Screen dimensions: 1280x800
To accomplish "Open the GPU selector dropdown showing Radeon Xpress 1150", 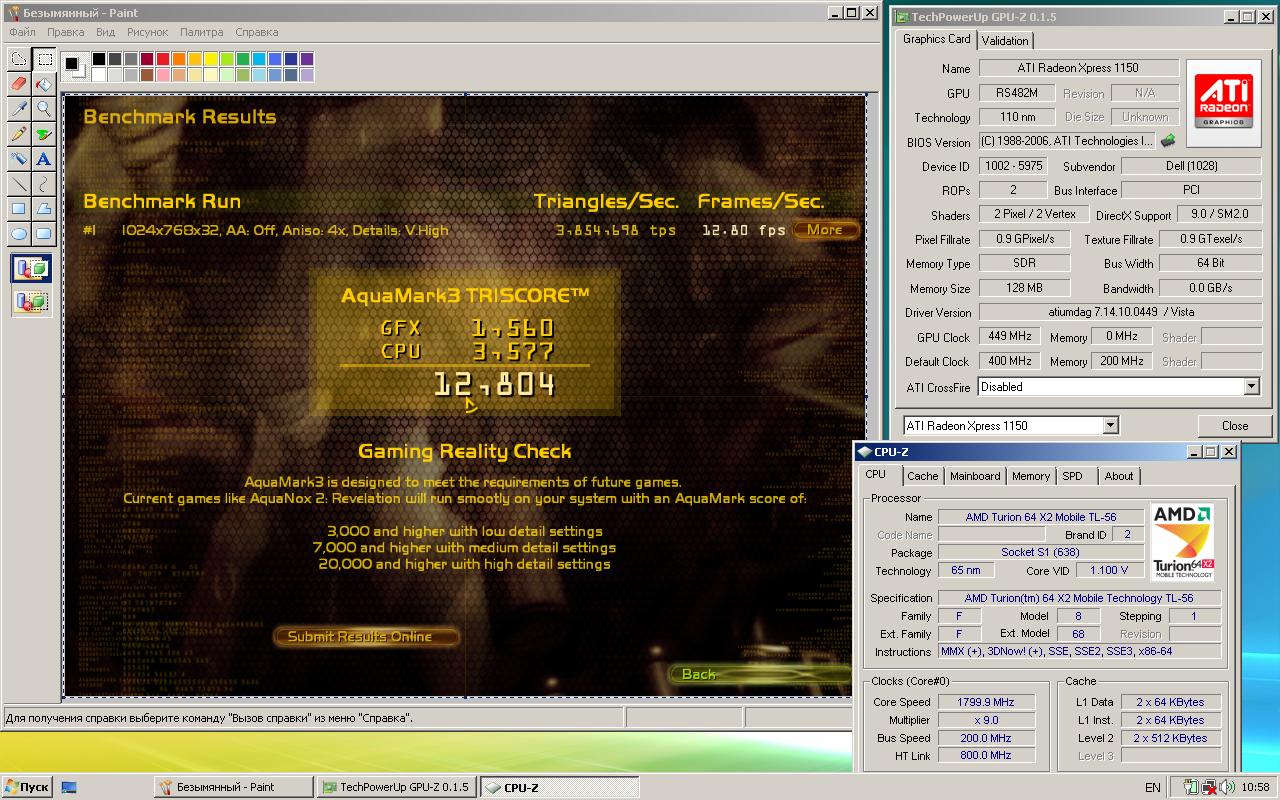I will pyautogui.click(x=1110, y=426).
